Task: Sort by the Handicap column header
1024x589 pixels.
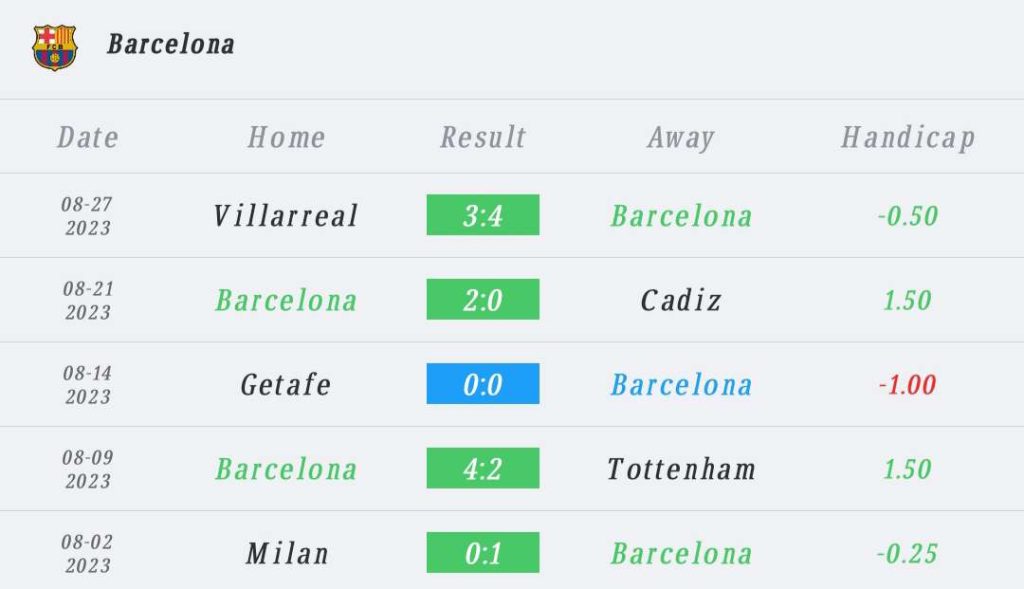Action: click(907, 137)
